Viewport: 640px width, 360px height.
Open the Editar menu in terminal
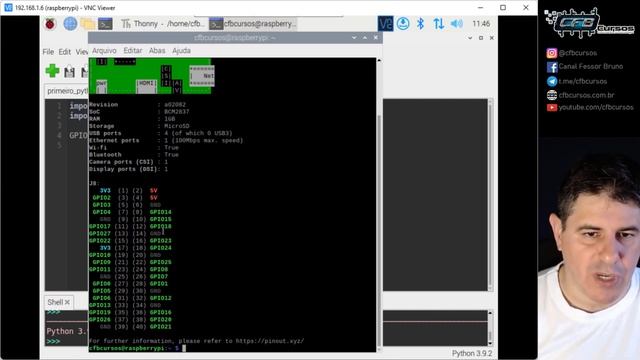click(x=133, y=51)
